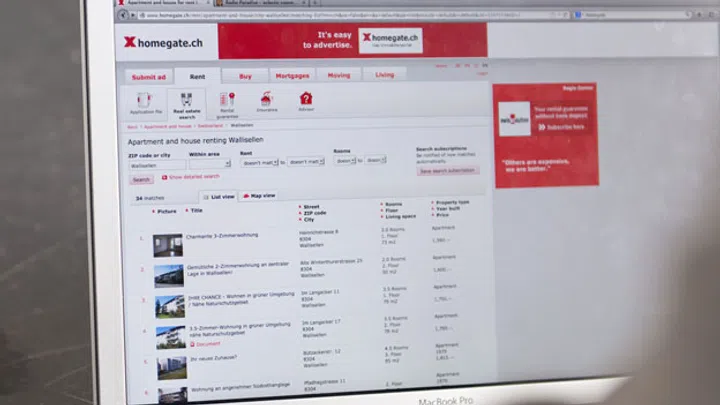Open the Advisor question-mark house icon
The width and height of the screenshot is (720, 405).
tap(306, 98)
